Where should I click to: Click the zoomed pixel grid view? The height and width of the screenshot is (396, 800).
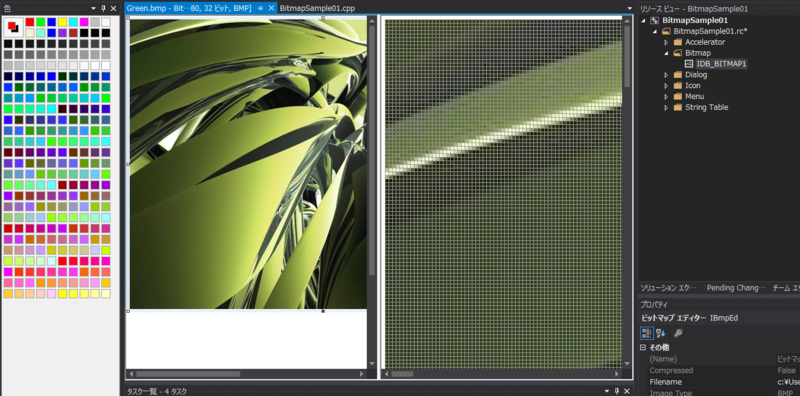click(504, 194)
